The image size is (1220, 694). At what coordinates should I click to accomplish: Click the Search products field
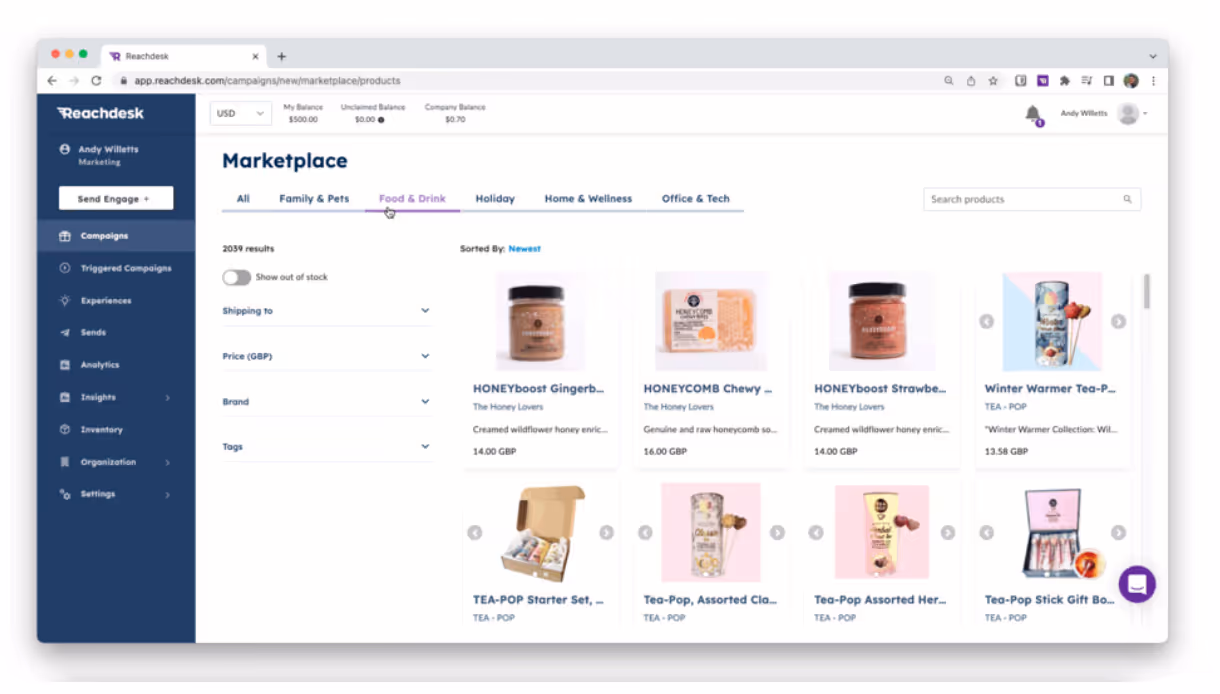(x=1031, y=199)
